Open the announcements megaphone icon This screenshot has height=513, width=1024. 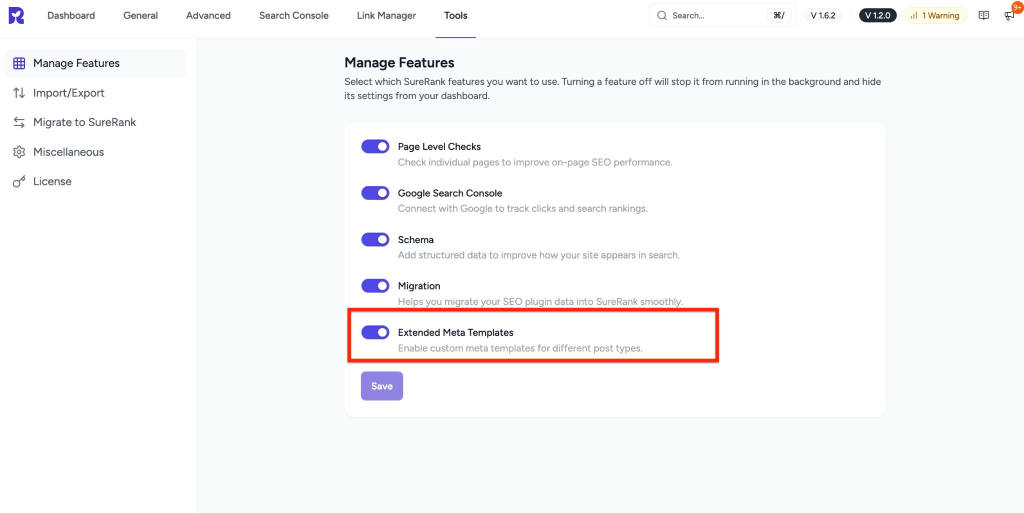pos(1009,16)
